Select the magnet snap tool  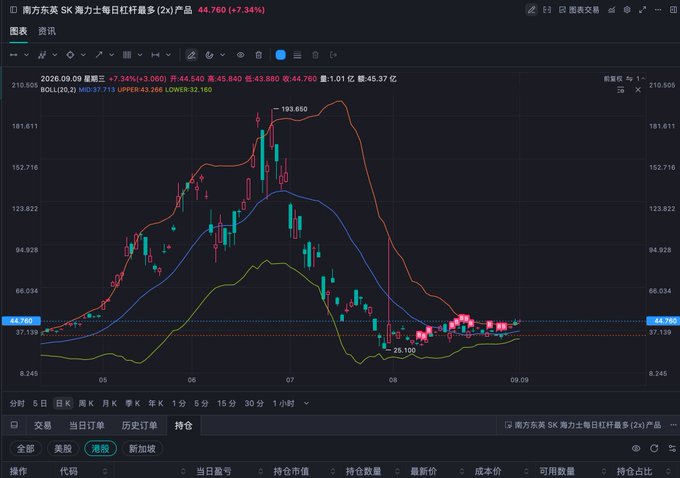coord(209,55)
